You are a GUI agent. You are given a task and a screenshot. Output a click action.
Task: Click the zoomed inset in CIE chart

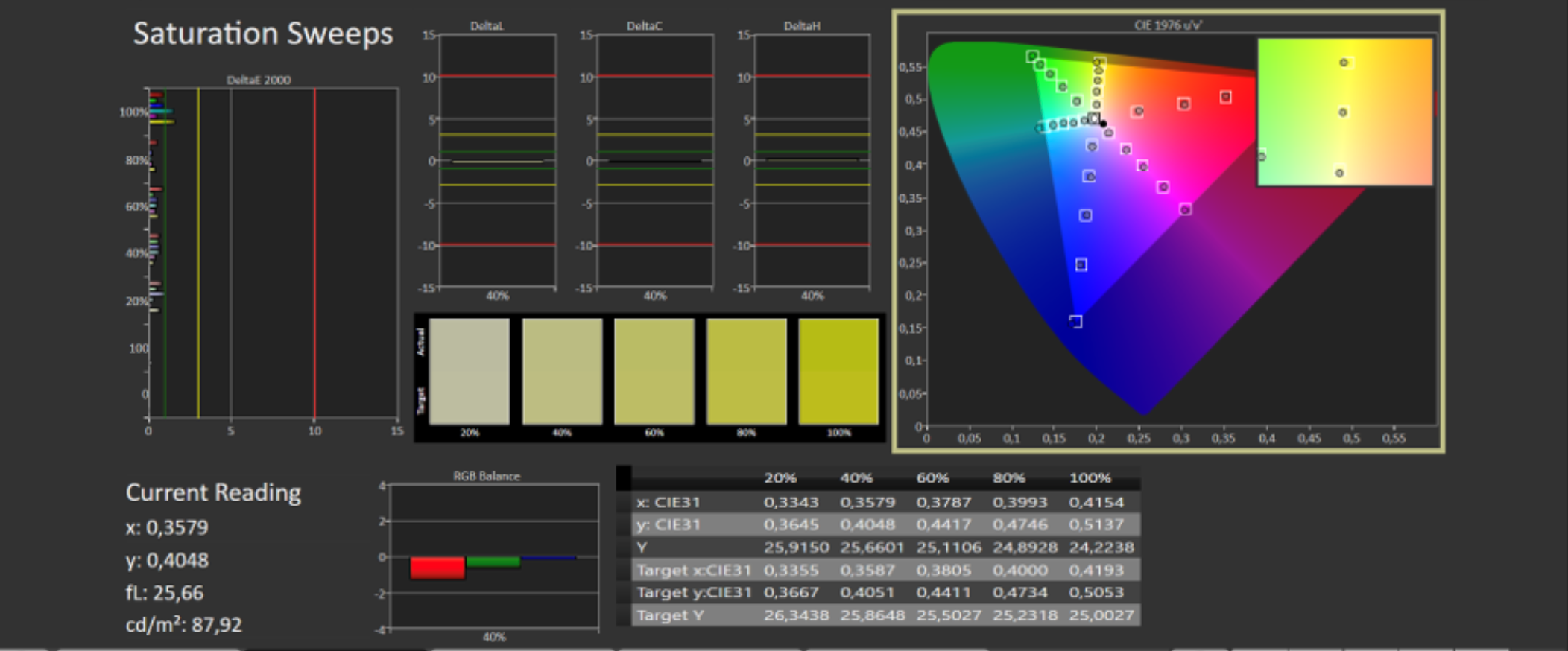click(1344, 112)
